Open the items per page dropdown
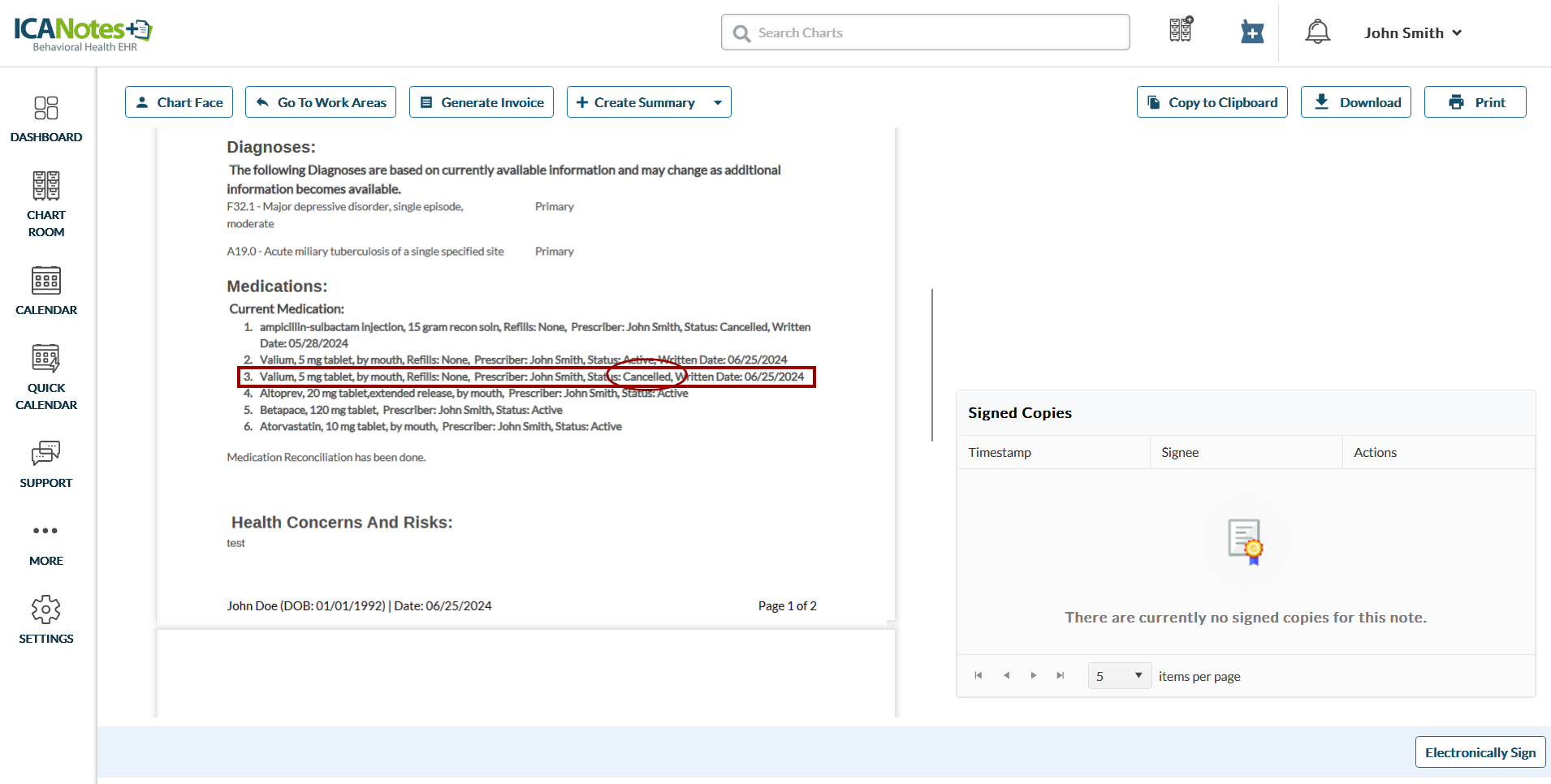Image resolution: width=1551 pixels, height=784 pixels. (1119, 676)
